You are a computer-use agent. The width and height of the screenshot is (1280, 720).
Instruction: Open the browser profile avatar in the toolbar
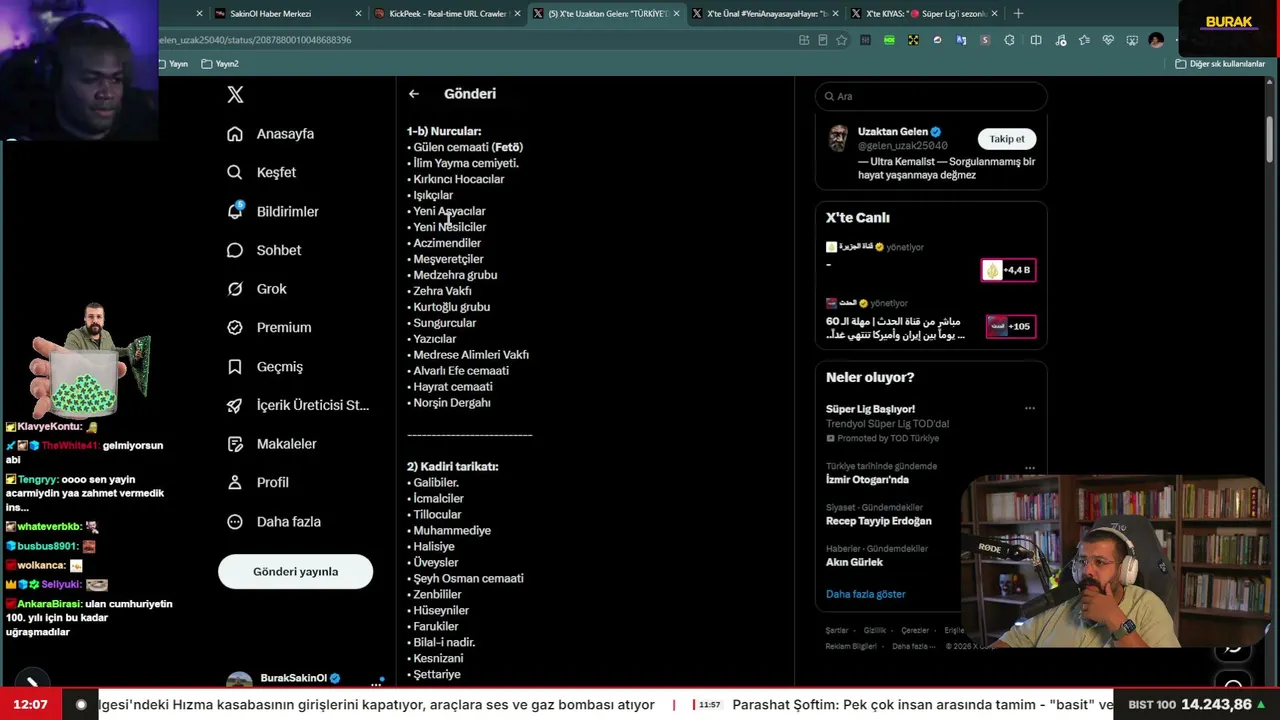point(1156,40)
